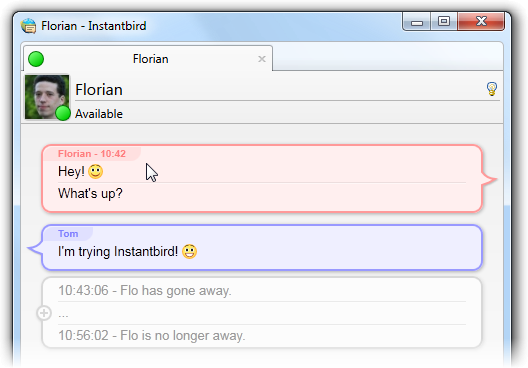
Task: Minimize the Instantbird window
Action: pos(417,22)
